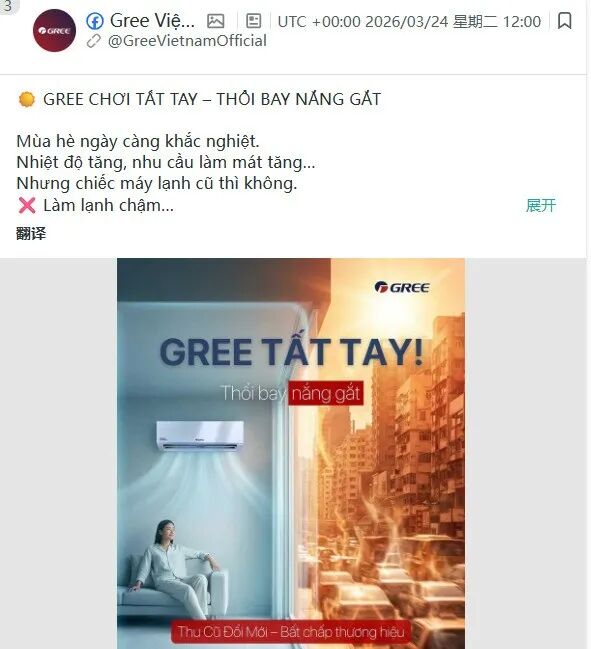Viewport: 591px width, 649px height.
Task: Bookmark this Gree Vietnam post
Action: coord(565,21)
